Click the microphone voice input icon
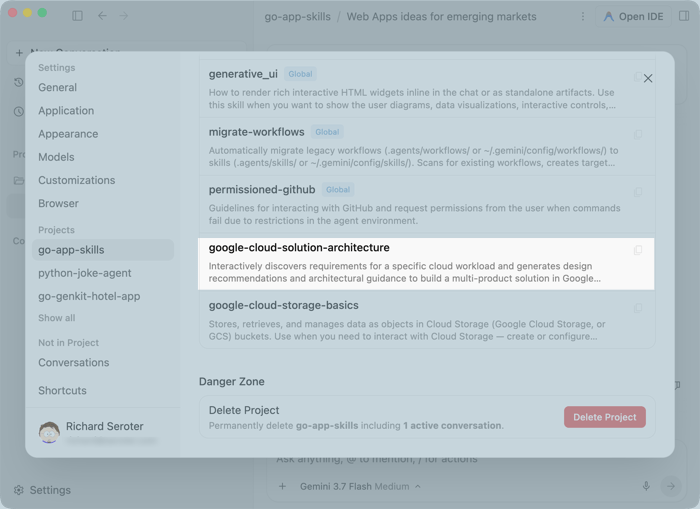700x509 pixels. (x=646, y=486)
